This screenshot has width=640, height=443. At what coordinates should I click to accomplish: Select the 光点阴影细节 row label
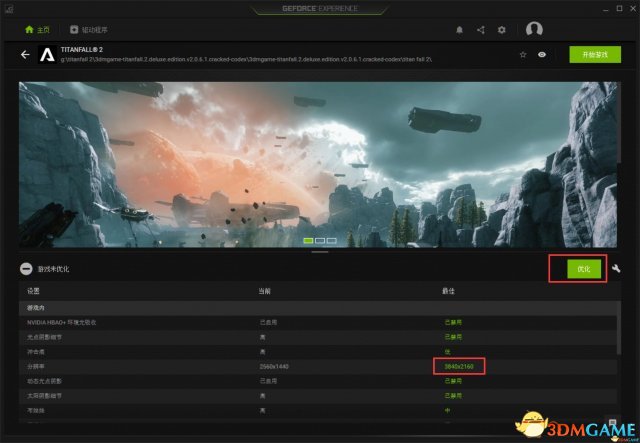(44, 337)
